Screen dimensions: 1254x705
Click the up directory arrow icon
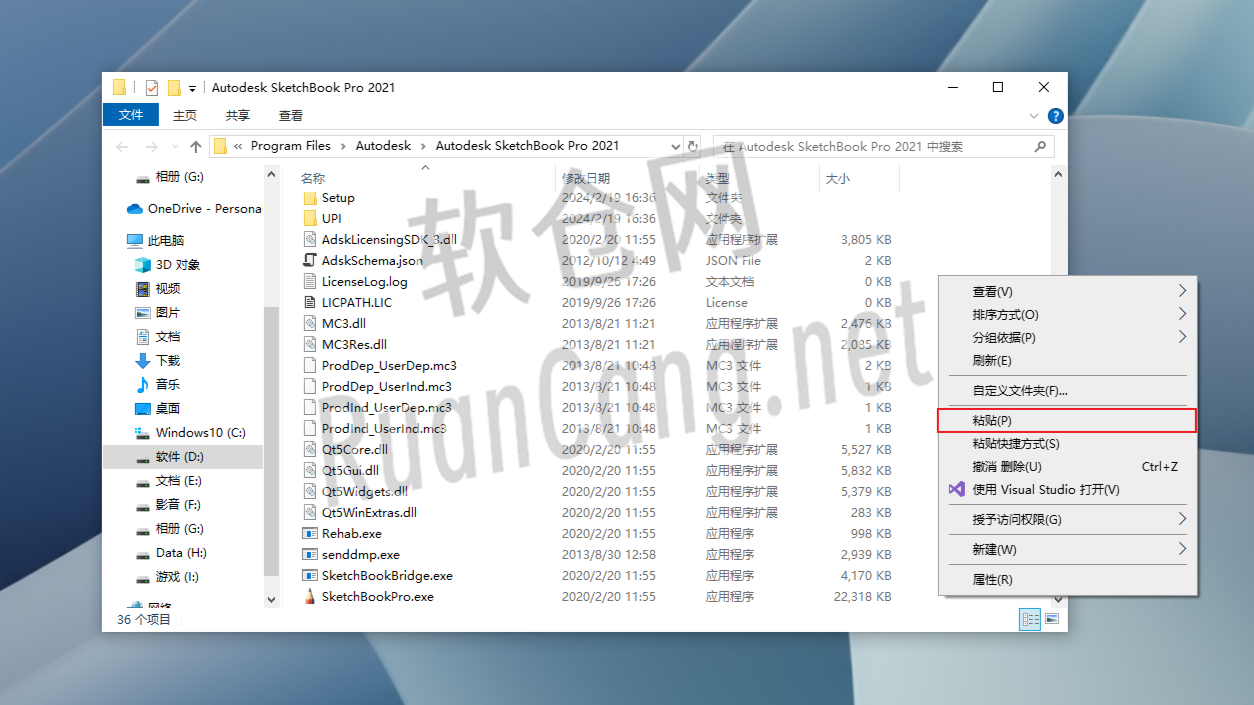(196, 147)
